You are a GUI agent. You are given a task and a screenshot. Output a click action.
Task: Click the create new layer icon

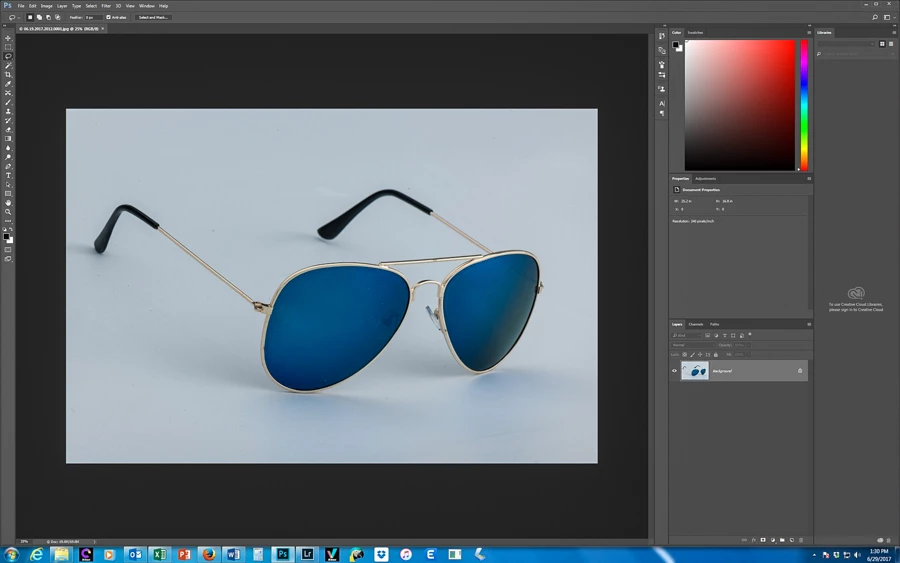[791, 540]
